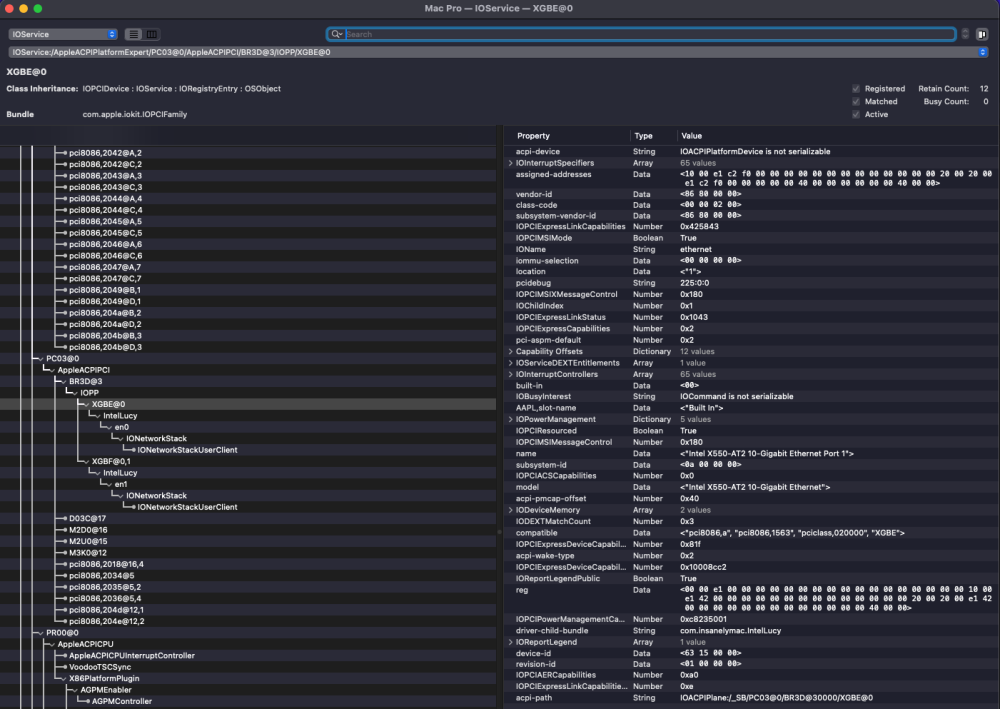
Task: Toggle the Matched checkbox
Action: tap(856, 101)
